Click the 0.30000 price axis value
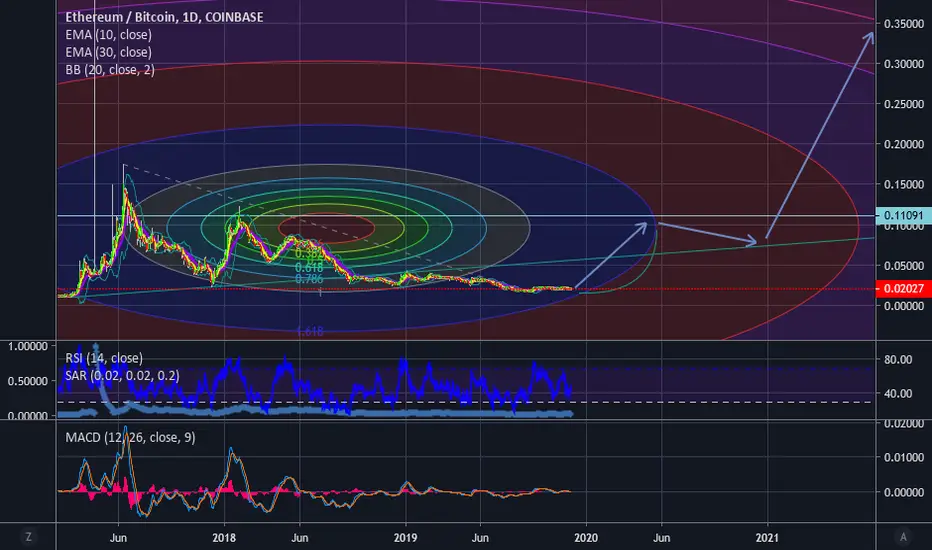The width and height of the screenshot is (932, 550). 903,64
